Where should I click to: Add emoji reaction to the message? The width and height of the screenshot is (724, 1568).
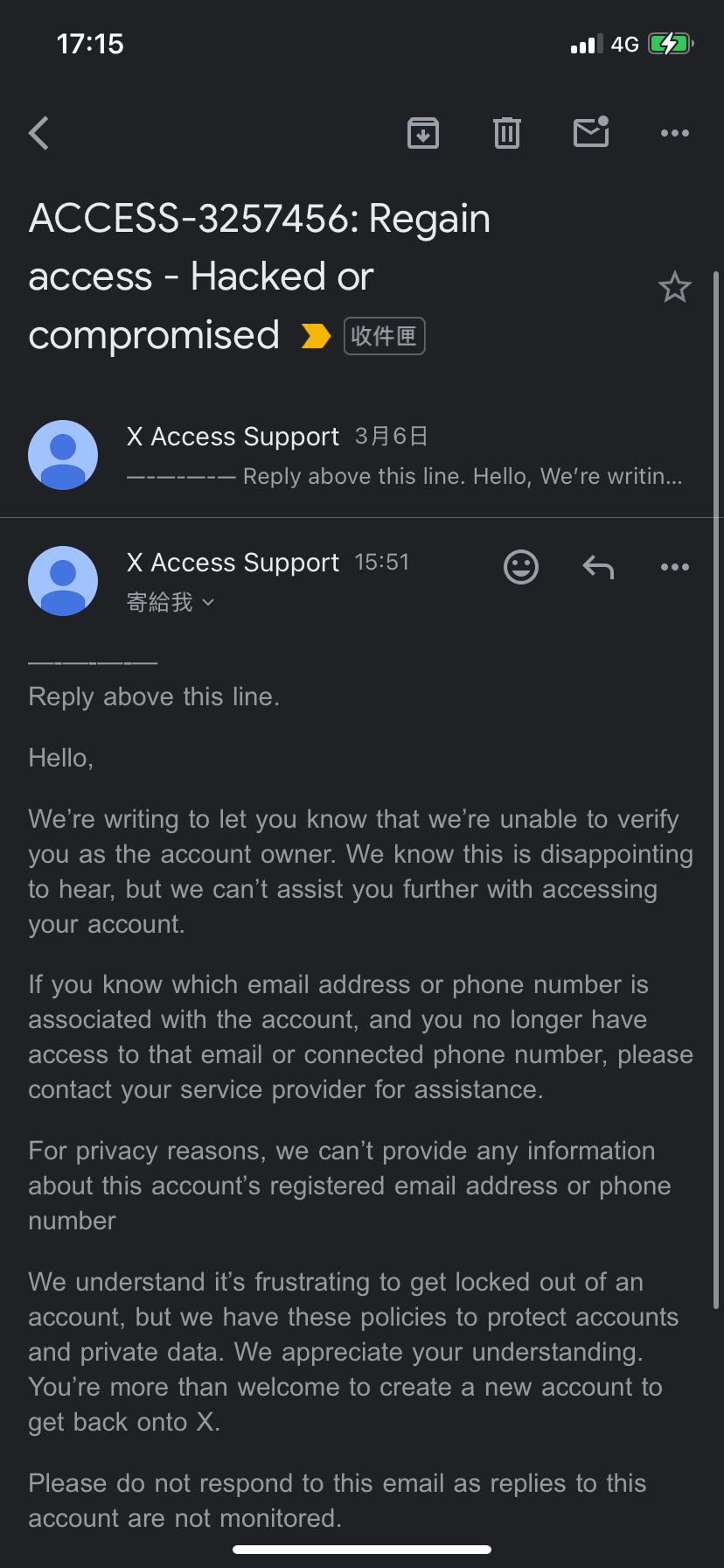point(521,567)
